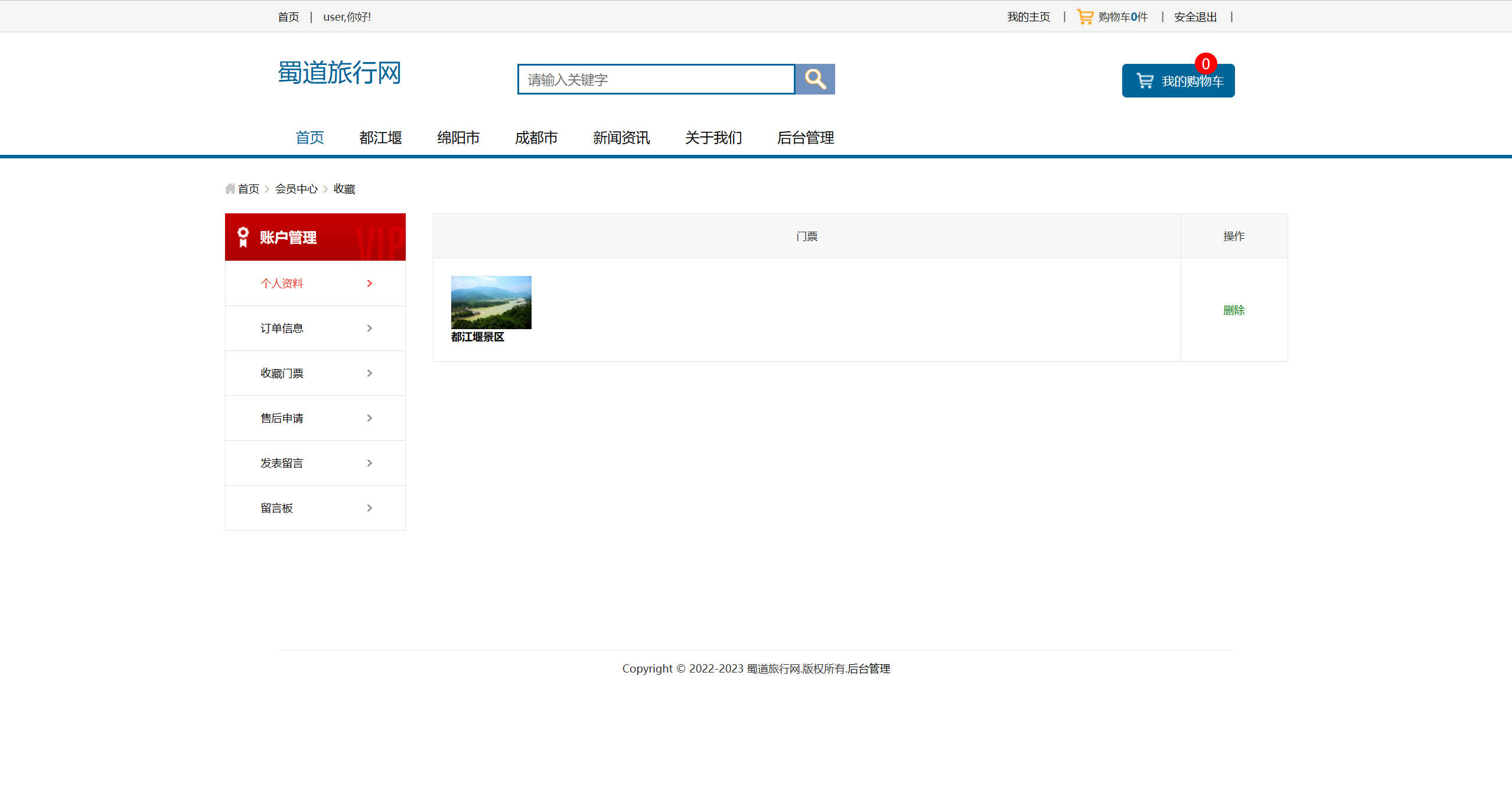
Task: Open the 关于我们 navigation item
Action: (x=713, y=138)
